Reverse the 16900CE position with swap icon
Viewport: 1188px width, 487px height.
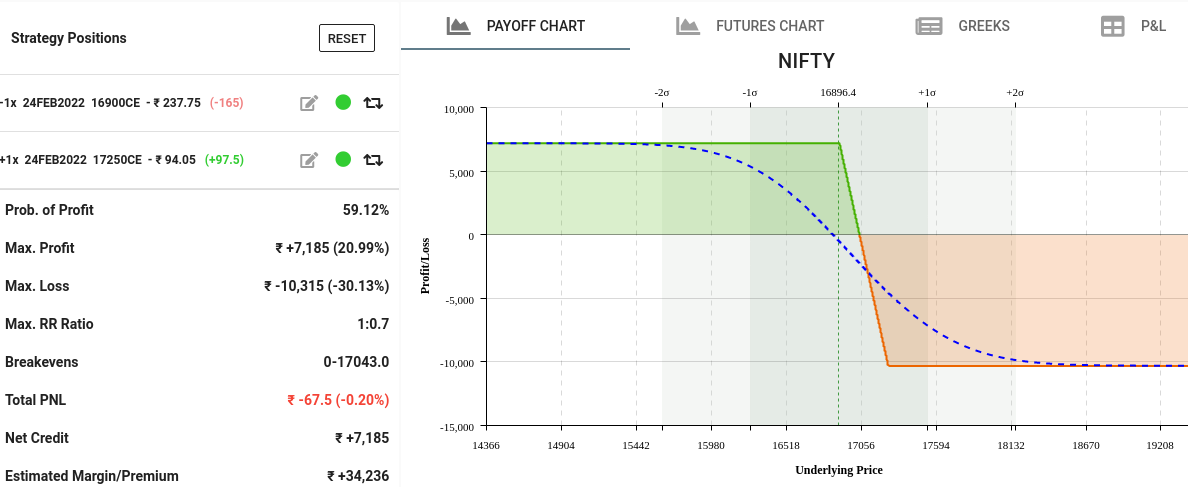(373, 102)
